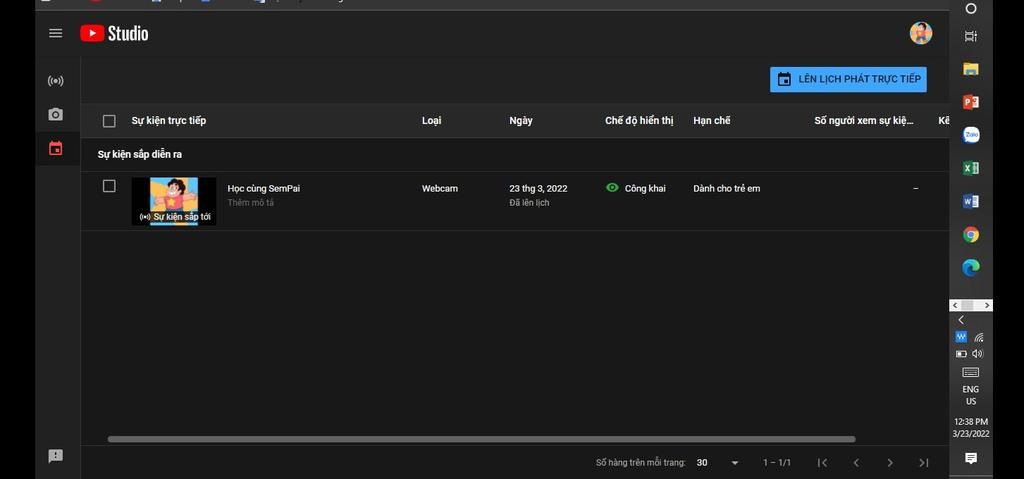The image size is (1024, 479).
Task: Click the green eye visibility icon
Action: point(612,188)
